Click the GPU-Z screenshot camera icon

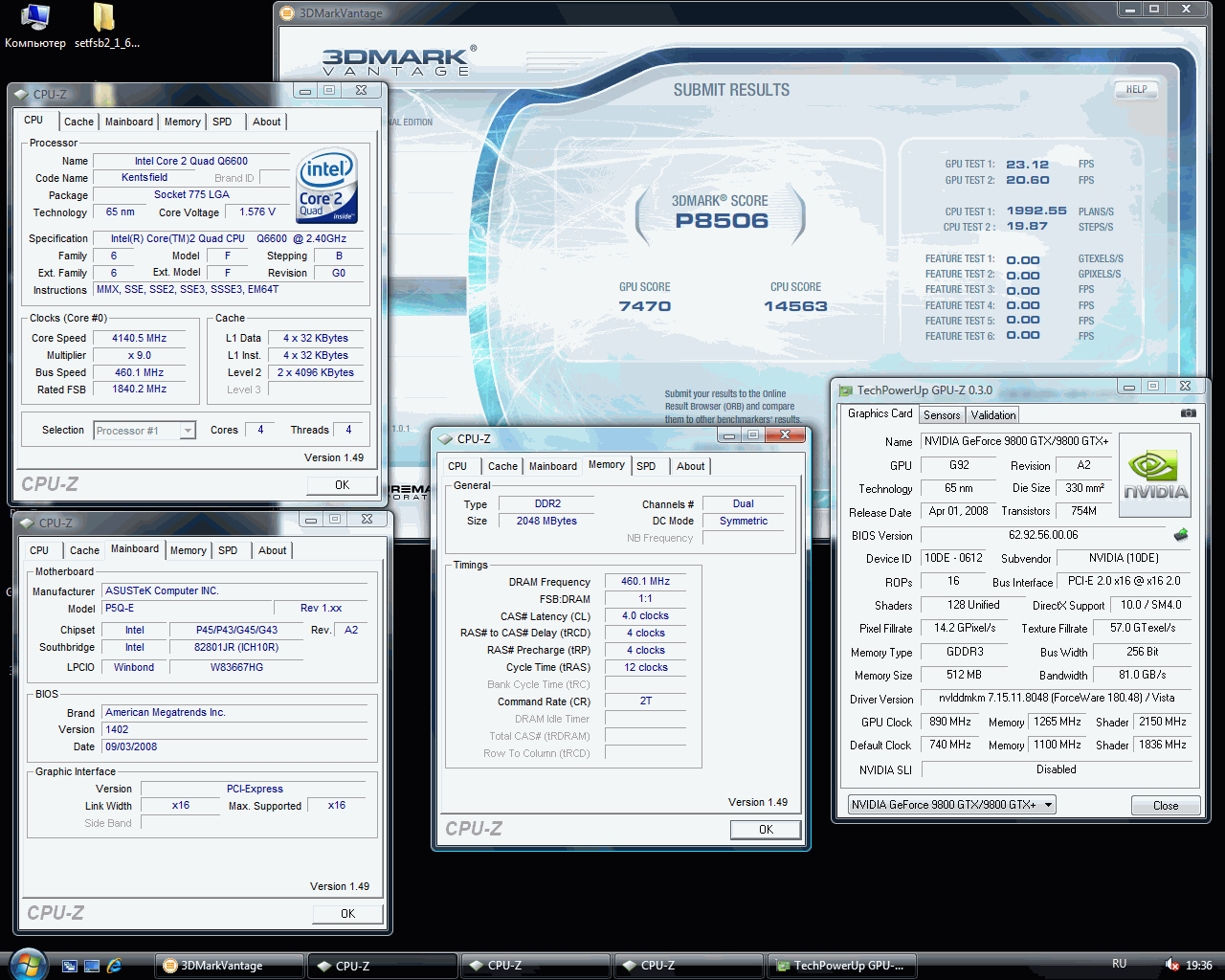click(x=1188, y=413)
